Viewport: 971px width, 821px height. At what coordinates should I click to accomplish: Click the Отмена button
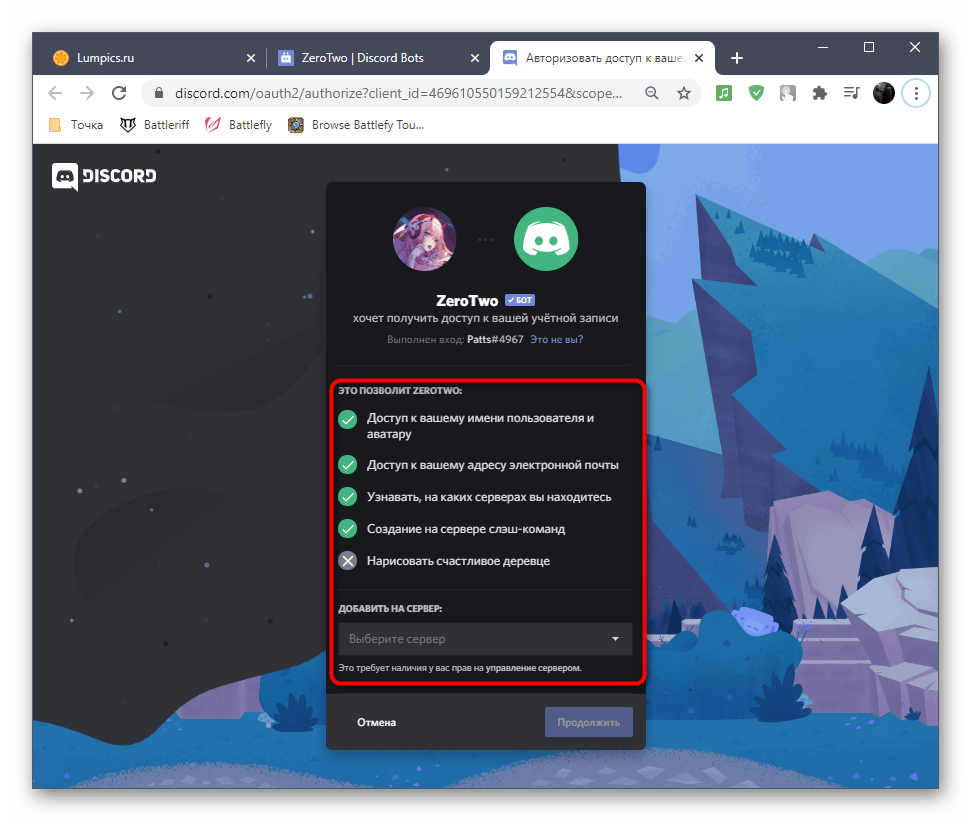pos(376,723)
